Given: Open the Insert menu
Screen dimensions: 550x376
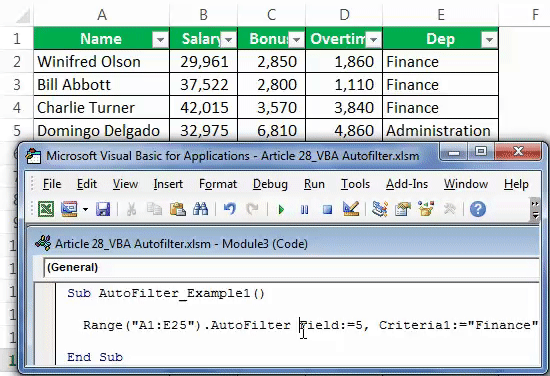Looking at the screenshot, I should (x=168, y=184).
